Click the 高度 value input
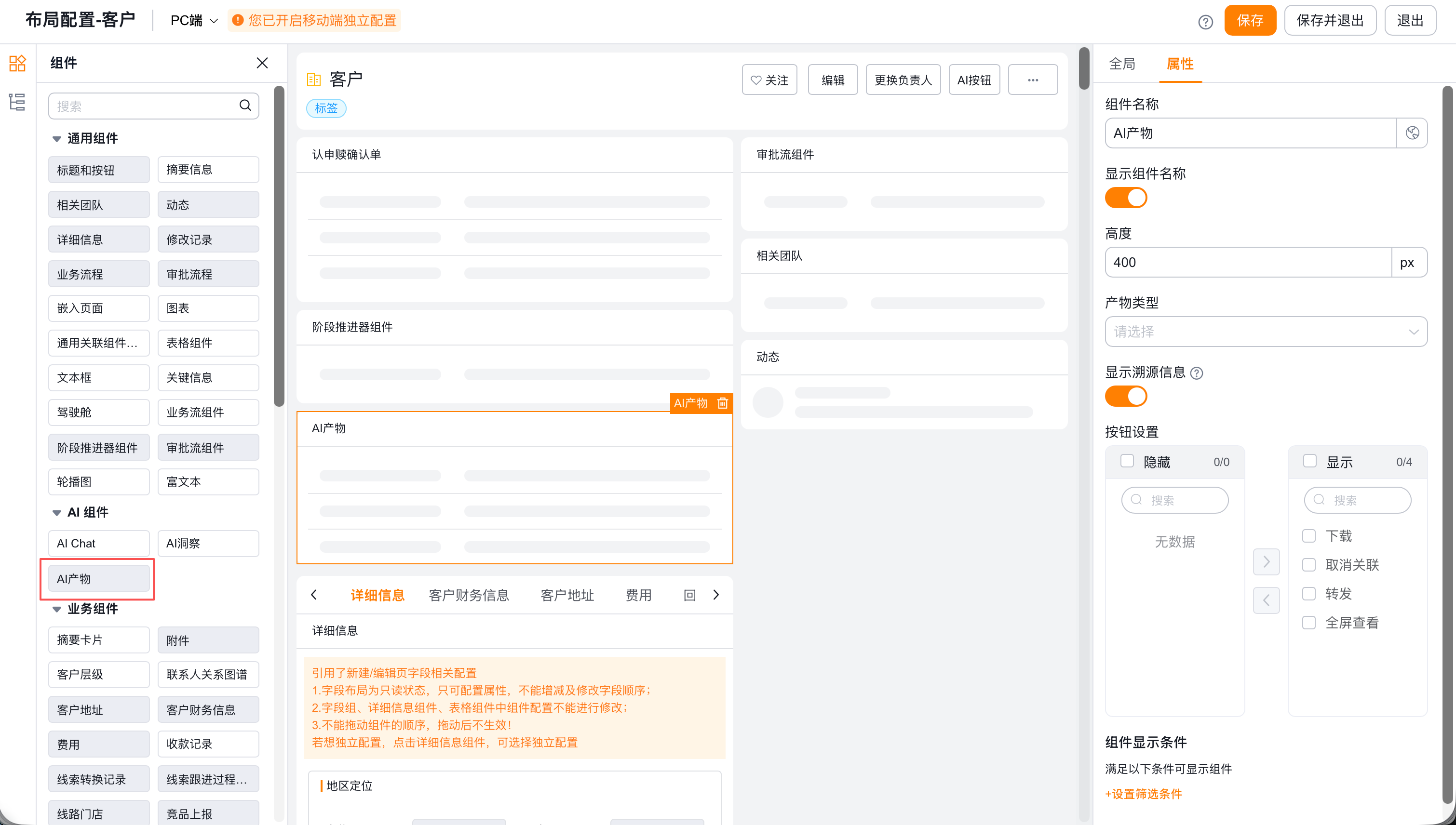 coord(1248,262)
